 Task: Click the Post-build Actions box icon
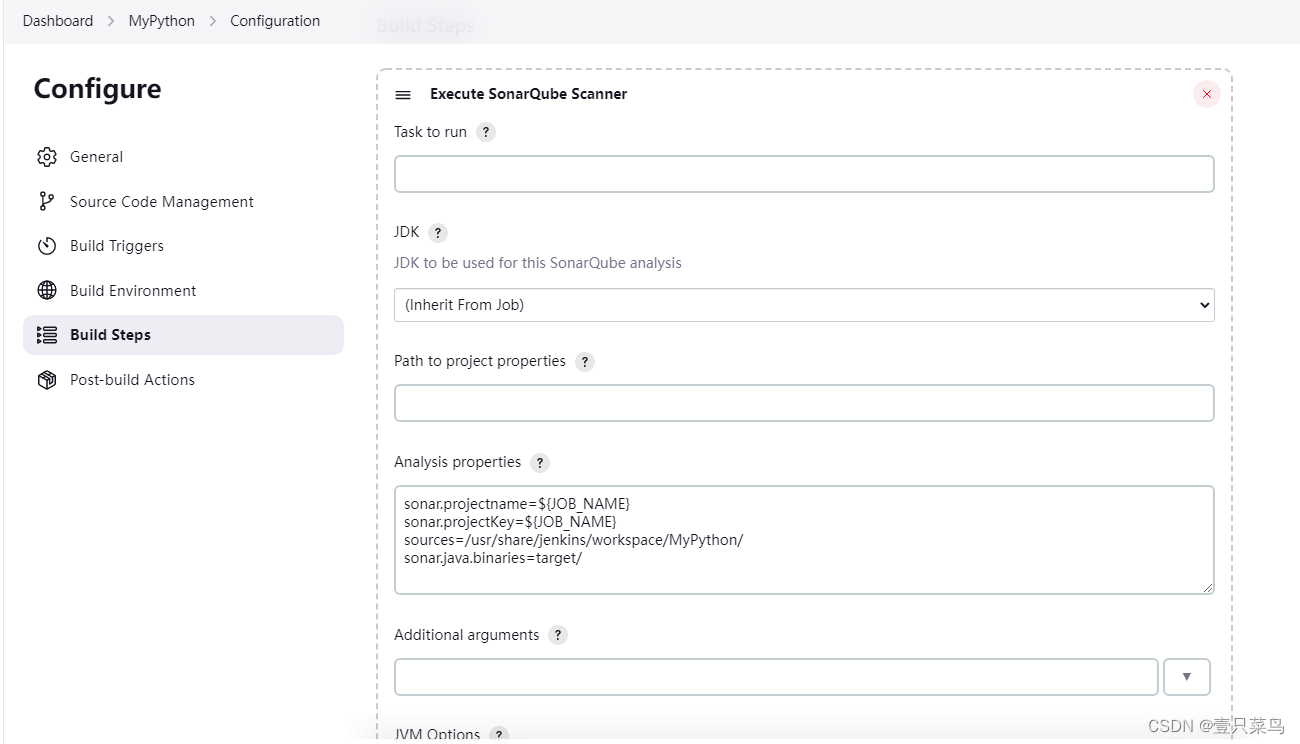coord(47,380)
